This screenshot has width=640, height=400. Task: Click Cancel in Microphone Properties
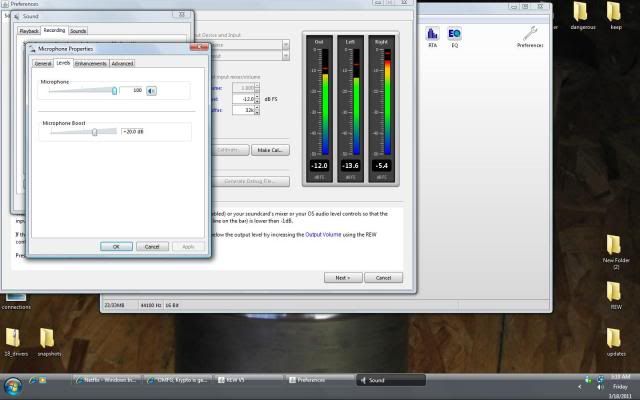click(152, 247)
